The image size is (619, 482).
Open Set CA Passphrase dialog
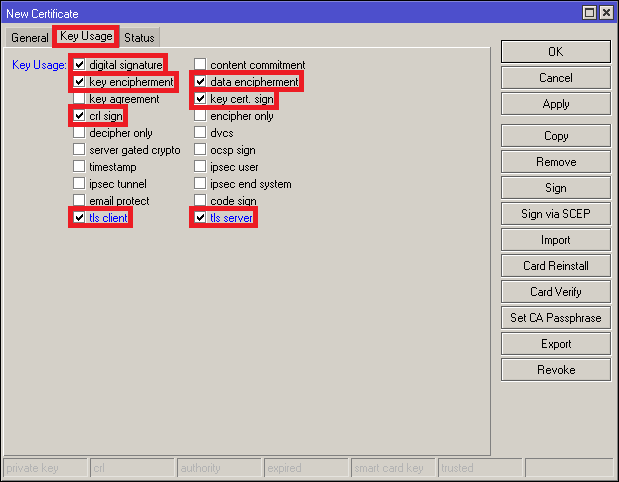point(555,318)
